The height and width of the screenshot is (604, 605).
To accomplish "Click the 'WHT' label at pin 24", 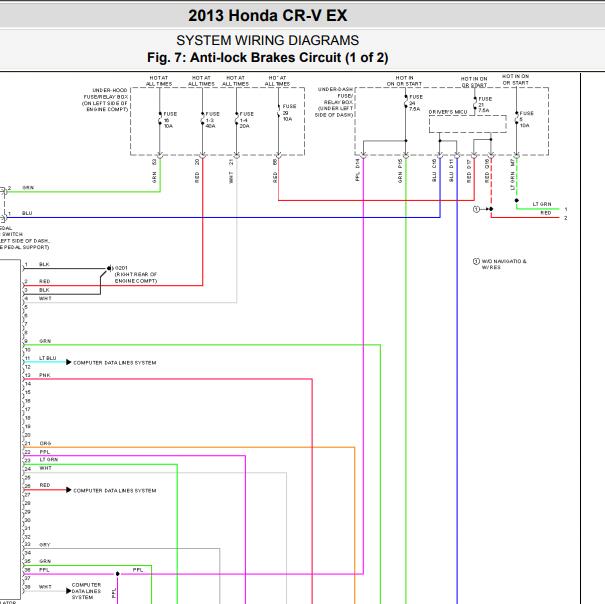I will [x=46, y=469].
